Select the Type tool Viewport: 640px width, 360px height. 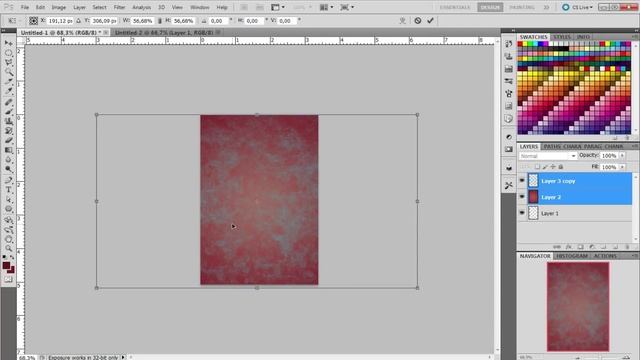9,190
